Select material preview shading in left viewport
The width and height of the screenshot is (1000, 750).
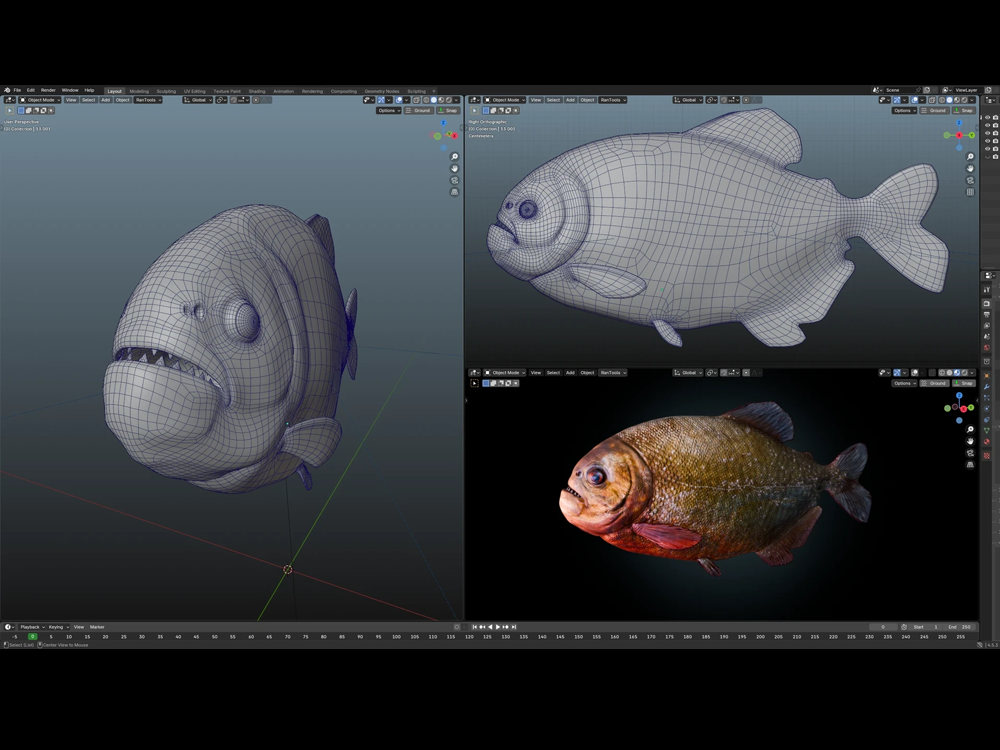click(441, 100)
